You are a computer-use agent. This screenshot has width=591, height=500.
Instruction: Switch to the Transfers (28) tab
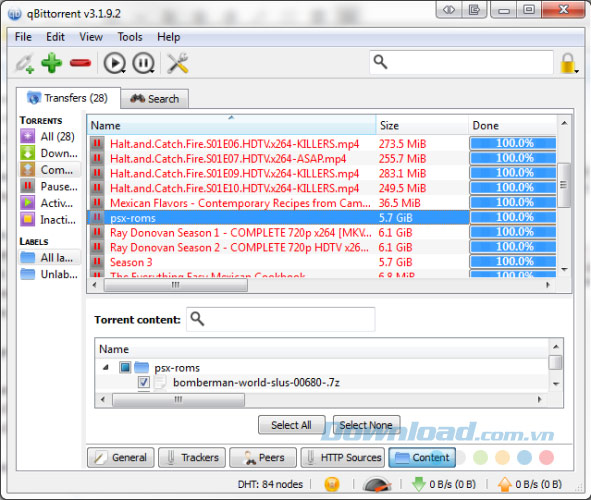[x=68, y=98]
